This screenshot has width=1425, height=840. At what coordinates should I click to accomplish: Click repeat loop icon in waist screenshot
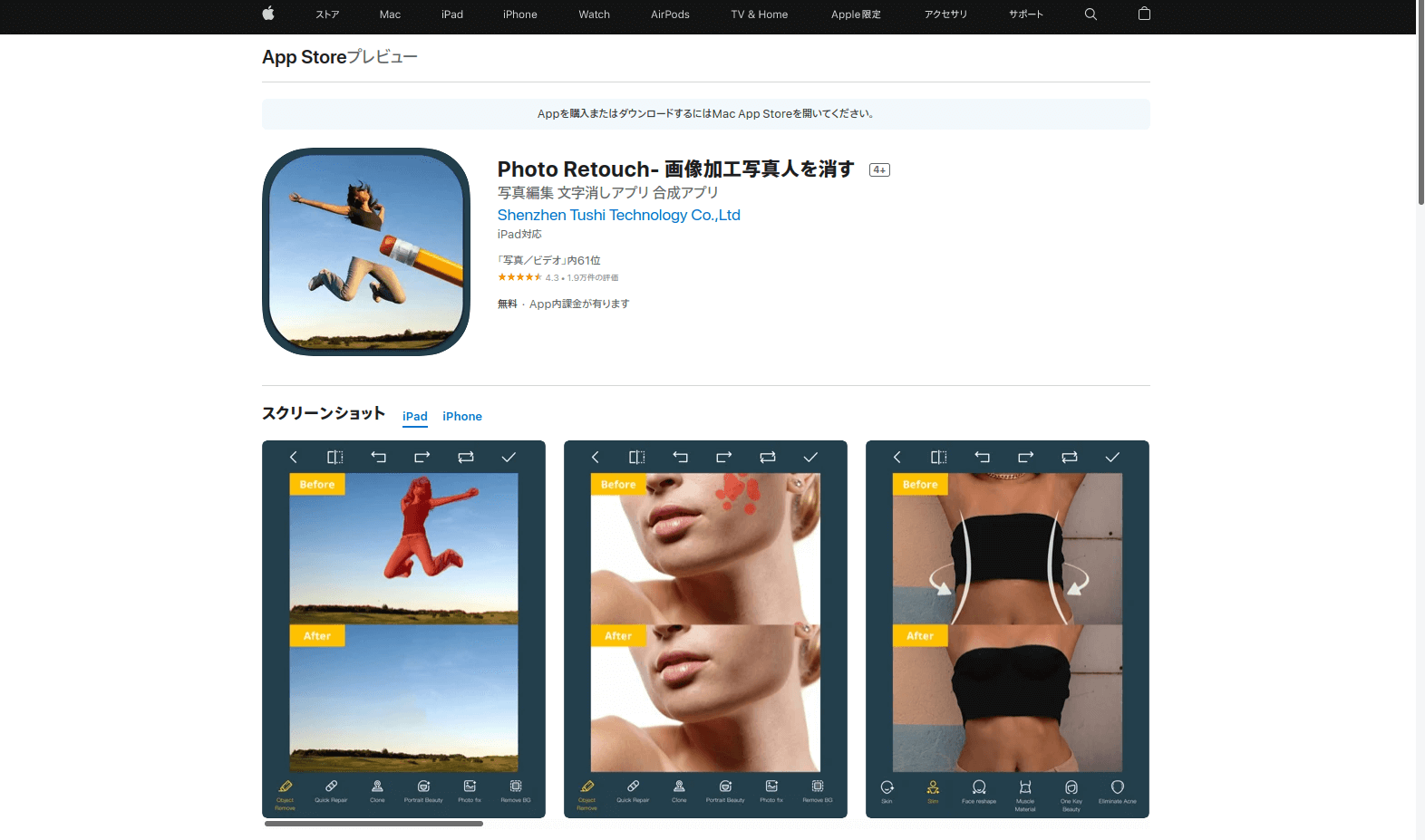[1070, 458]
